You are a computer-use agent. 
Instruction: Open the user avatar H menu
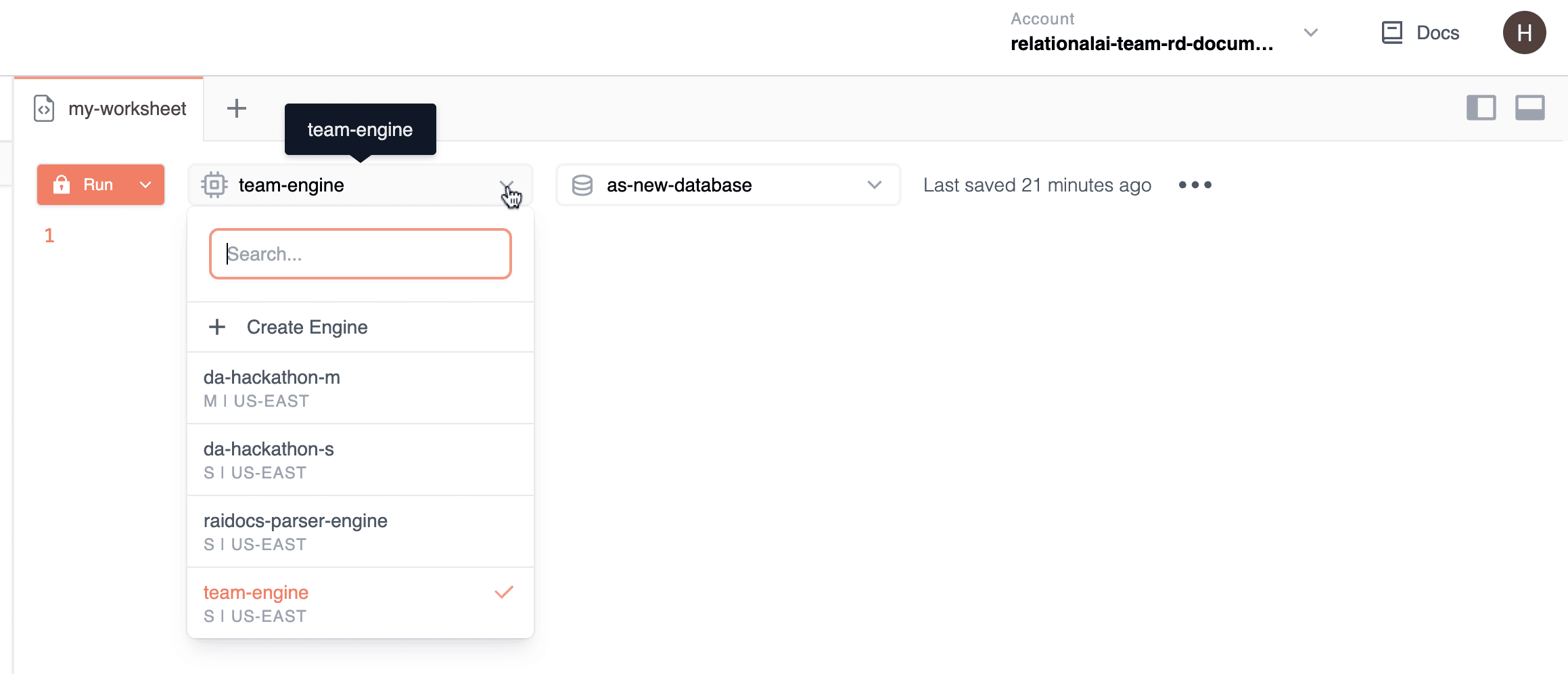coord(1524,32)
